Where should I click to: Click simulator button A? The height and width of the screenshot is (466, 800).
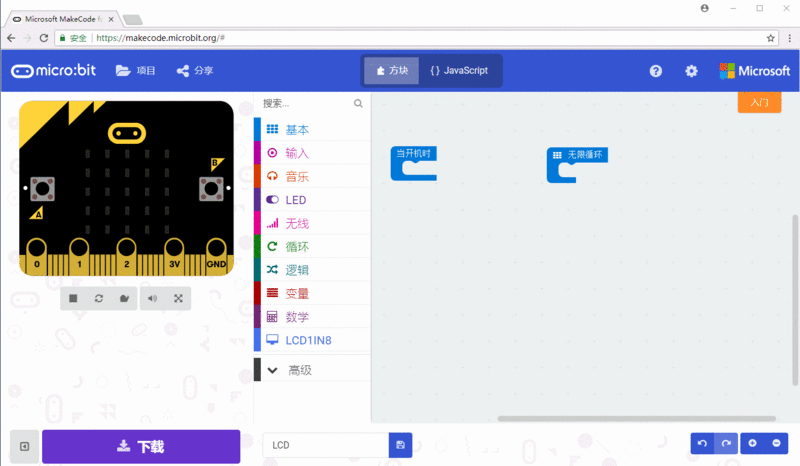coord(42,189)
